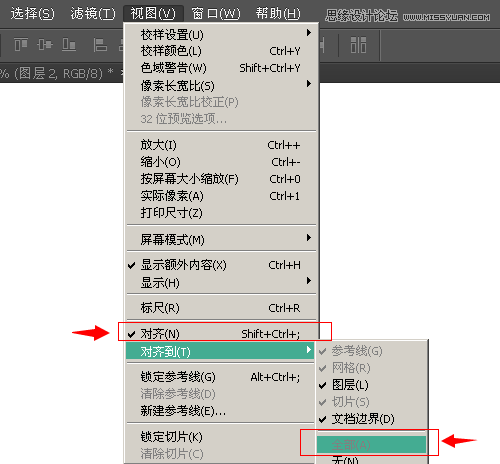Click the align bottom edges icon
The image size is (500, 464).
click(69, 44)
